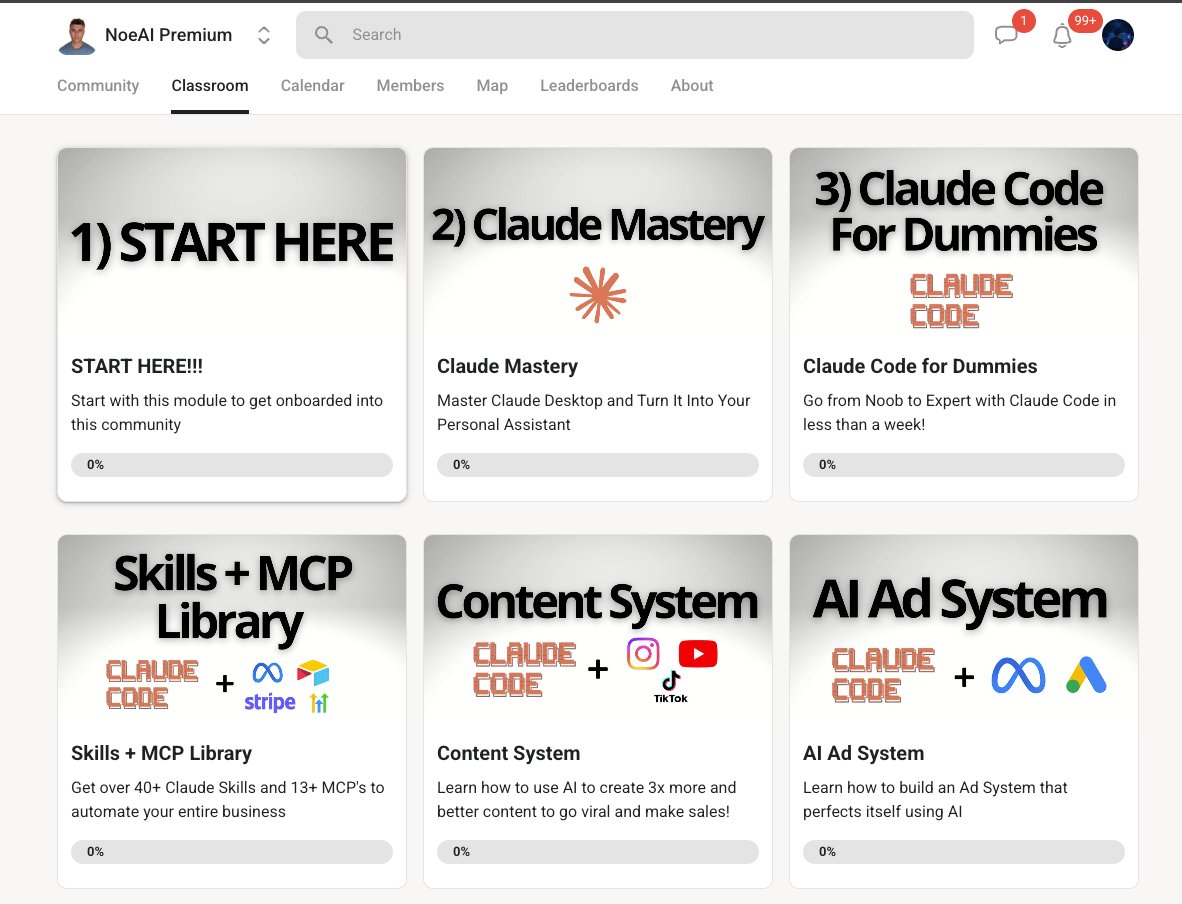This screenshot has height=904, width=1182.
Task: Select the Instagram icon on Content System card
Action: (x=643, y=654)
